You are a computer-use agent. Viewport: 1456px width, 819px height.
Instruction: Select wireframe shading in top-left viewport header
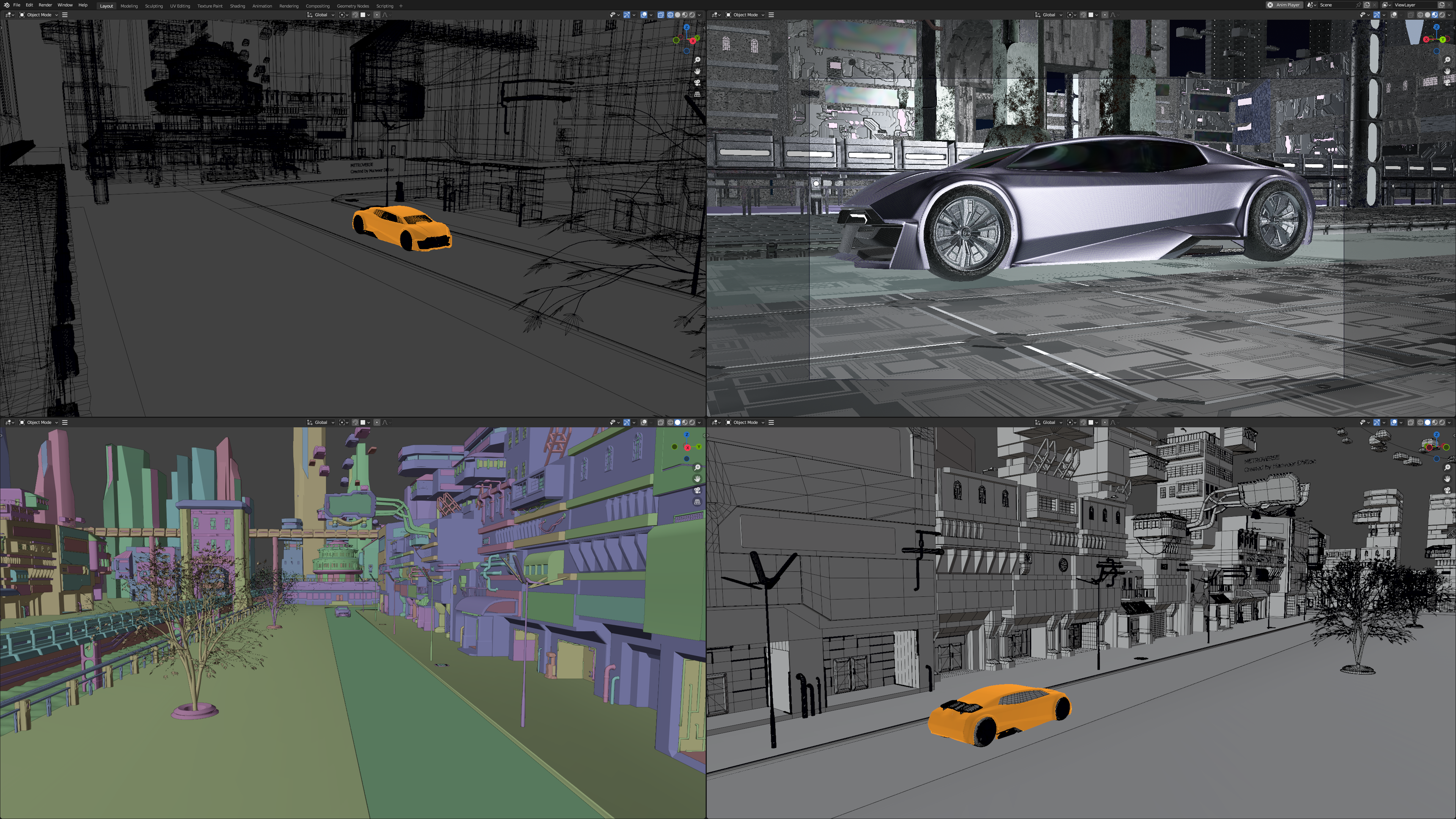(x=670, y=15)
